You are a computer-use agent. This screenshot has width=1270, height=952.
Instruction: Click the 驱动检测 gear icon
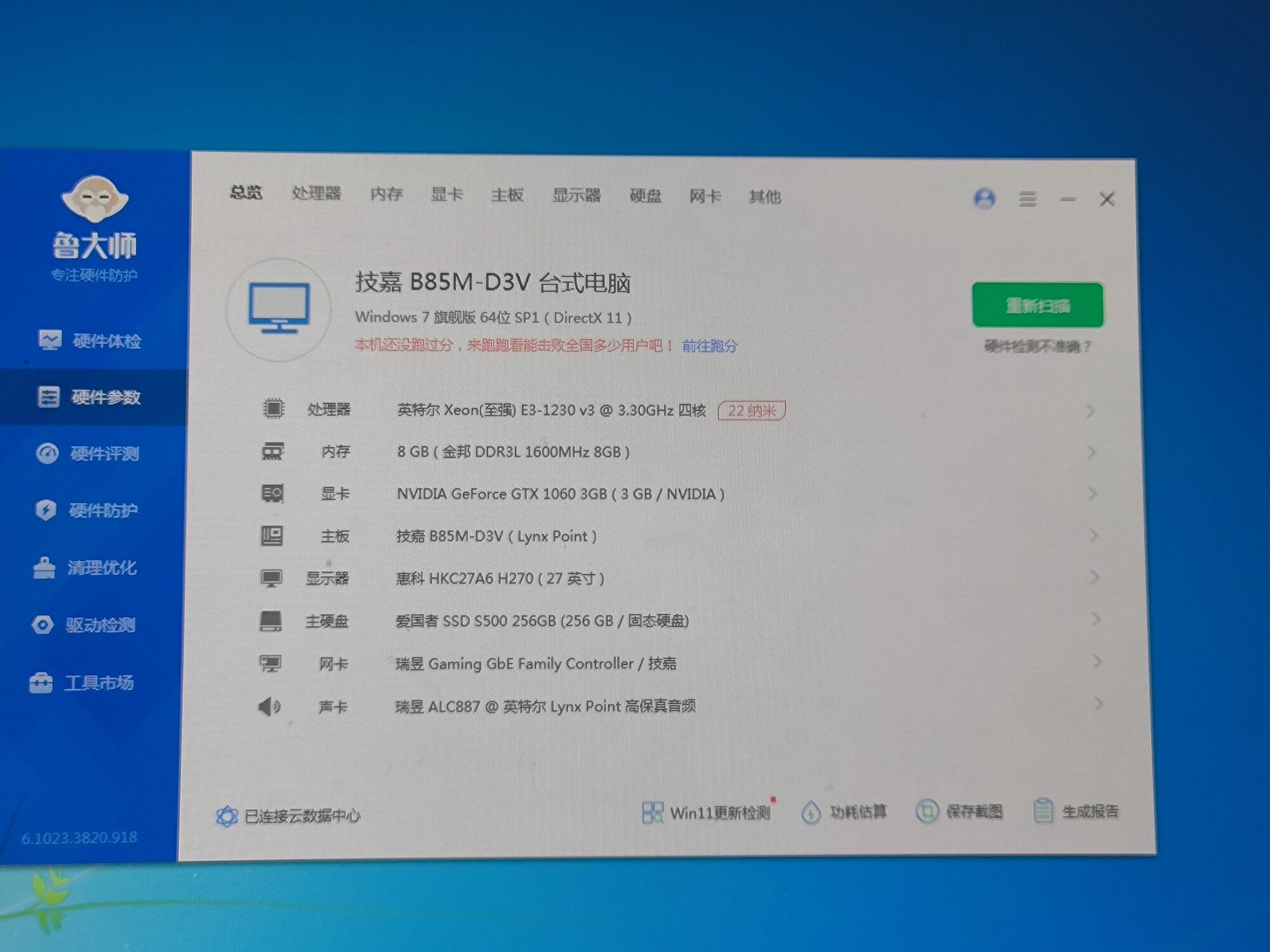43,625
